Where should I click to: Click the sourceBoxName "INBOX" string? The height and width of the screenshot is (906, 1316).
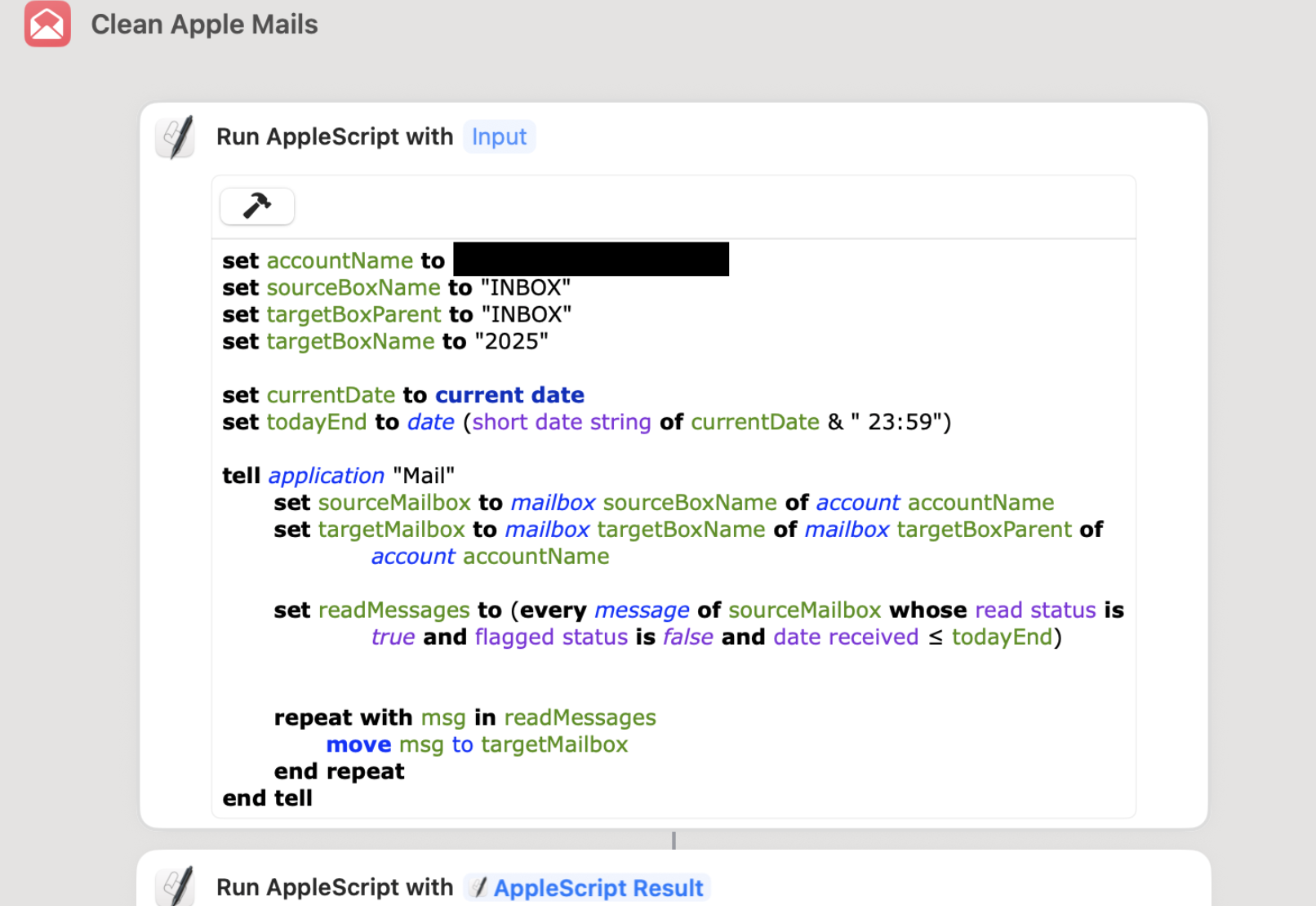(x=526, y=287)
